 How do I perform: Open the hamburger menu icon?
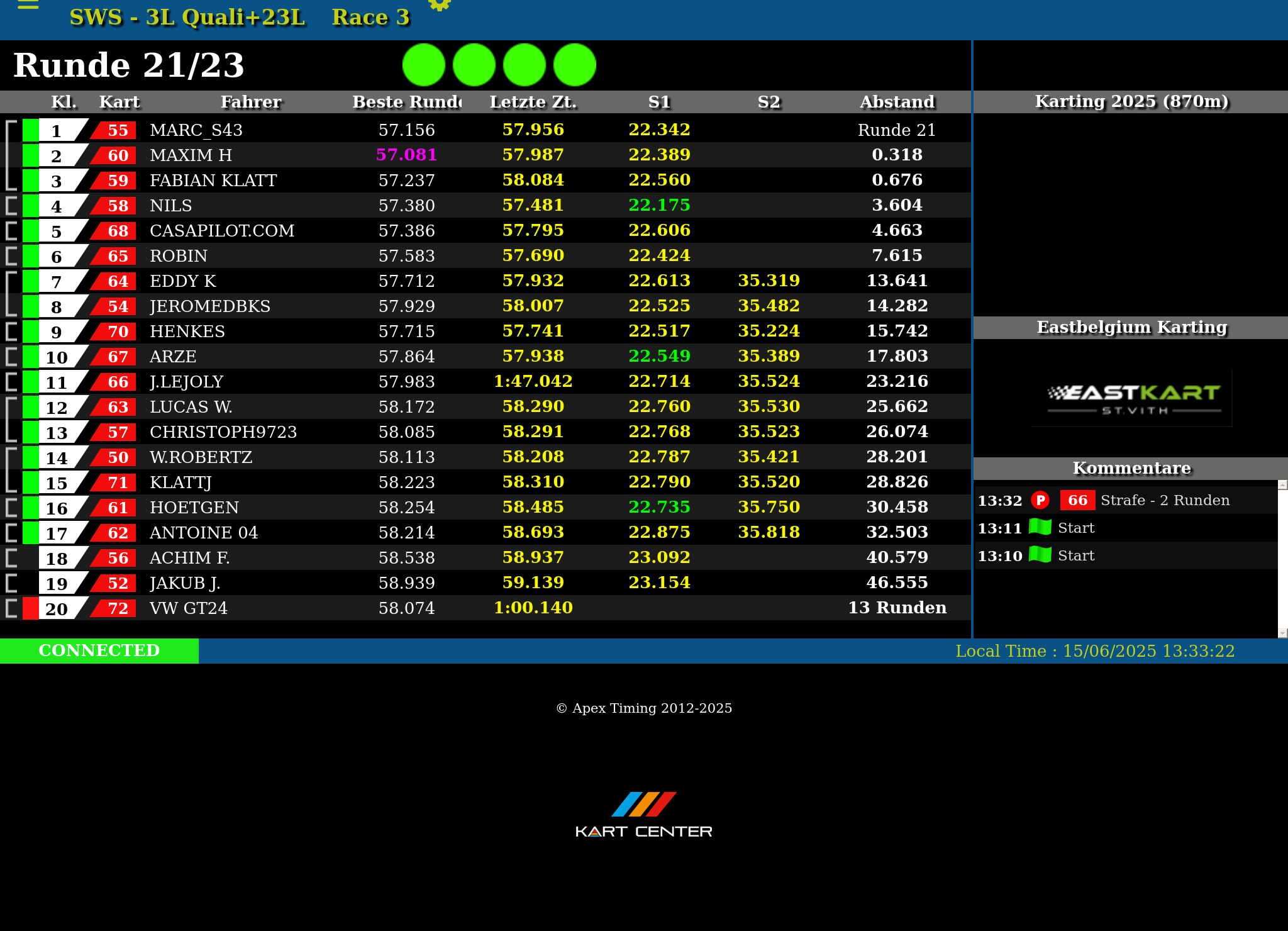coord(28,5)
